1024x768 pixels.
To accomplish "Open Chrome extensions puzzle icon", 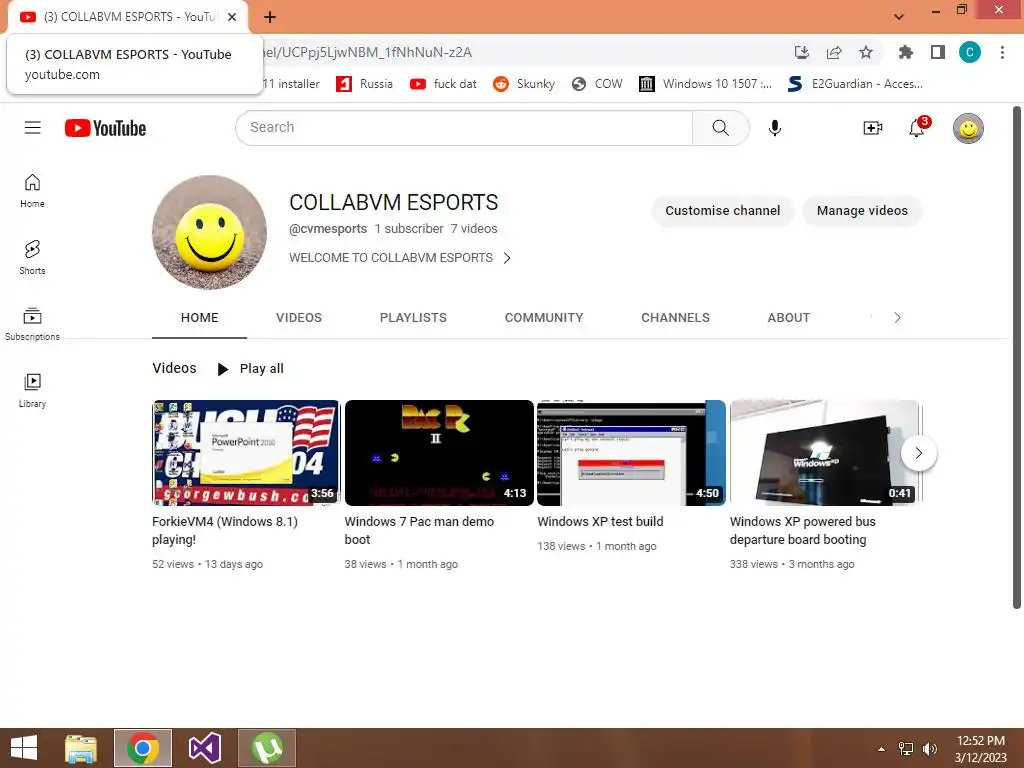I will click(905, 52).
